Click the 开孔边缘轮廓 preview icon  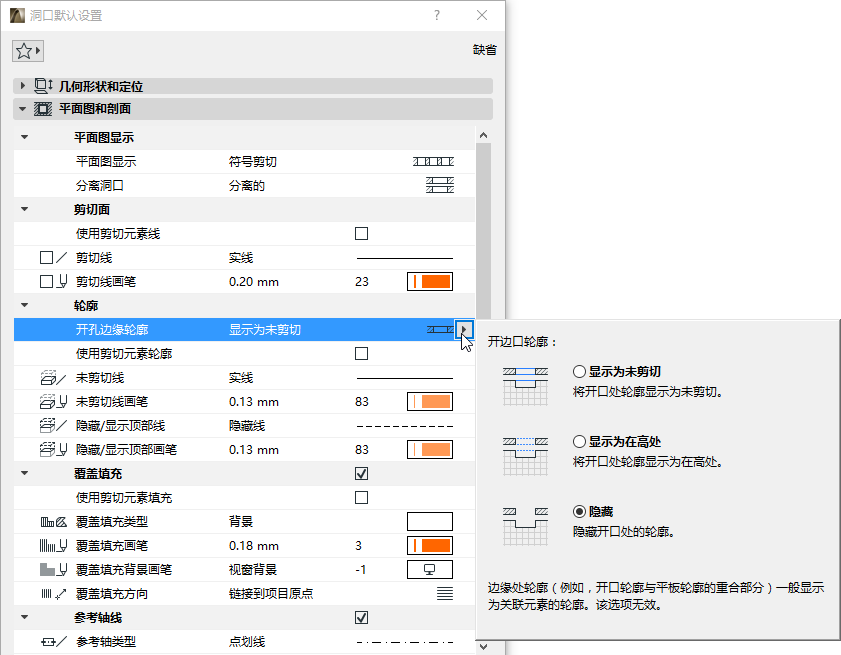tap(440, 329)
